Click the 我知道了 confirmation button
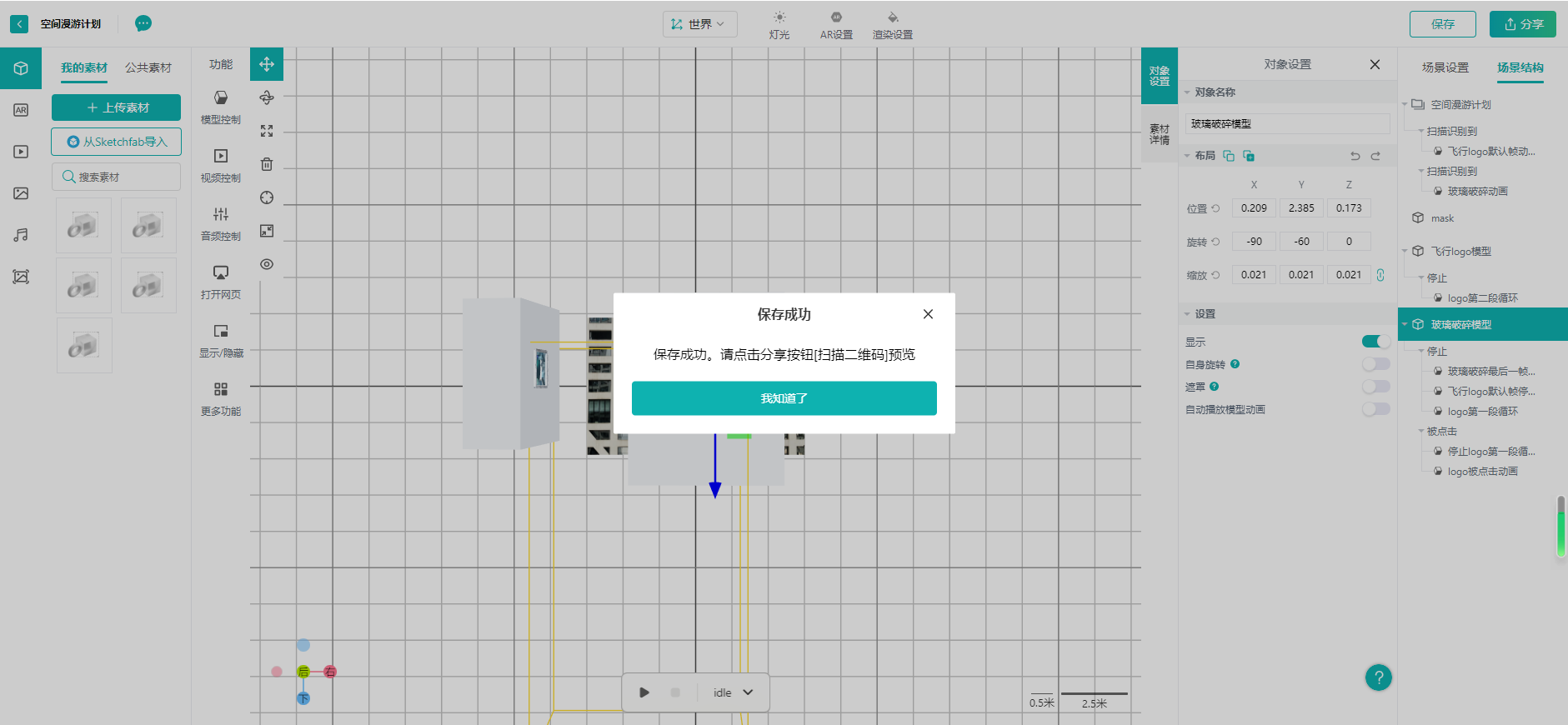1568x725 pixels. click(784, 398)
